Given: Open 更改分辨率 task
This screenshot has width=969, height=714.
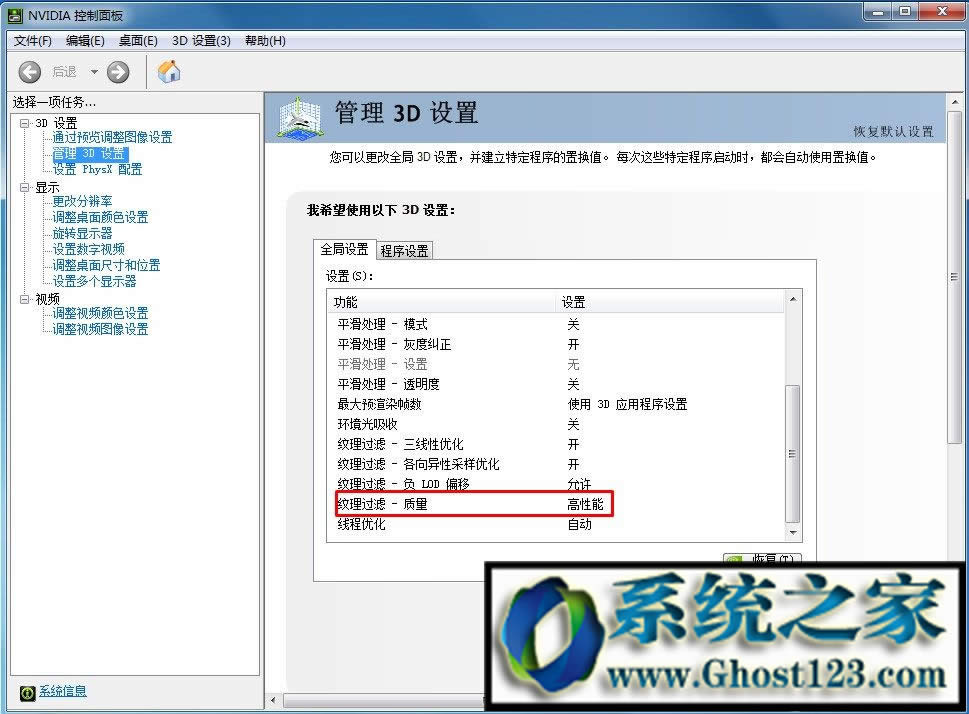Looking at the screenshot, I should tap(82, 202).
